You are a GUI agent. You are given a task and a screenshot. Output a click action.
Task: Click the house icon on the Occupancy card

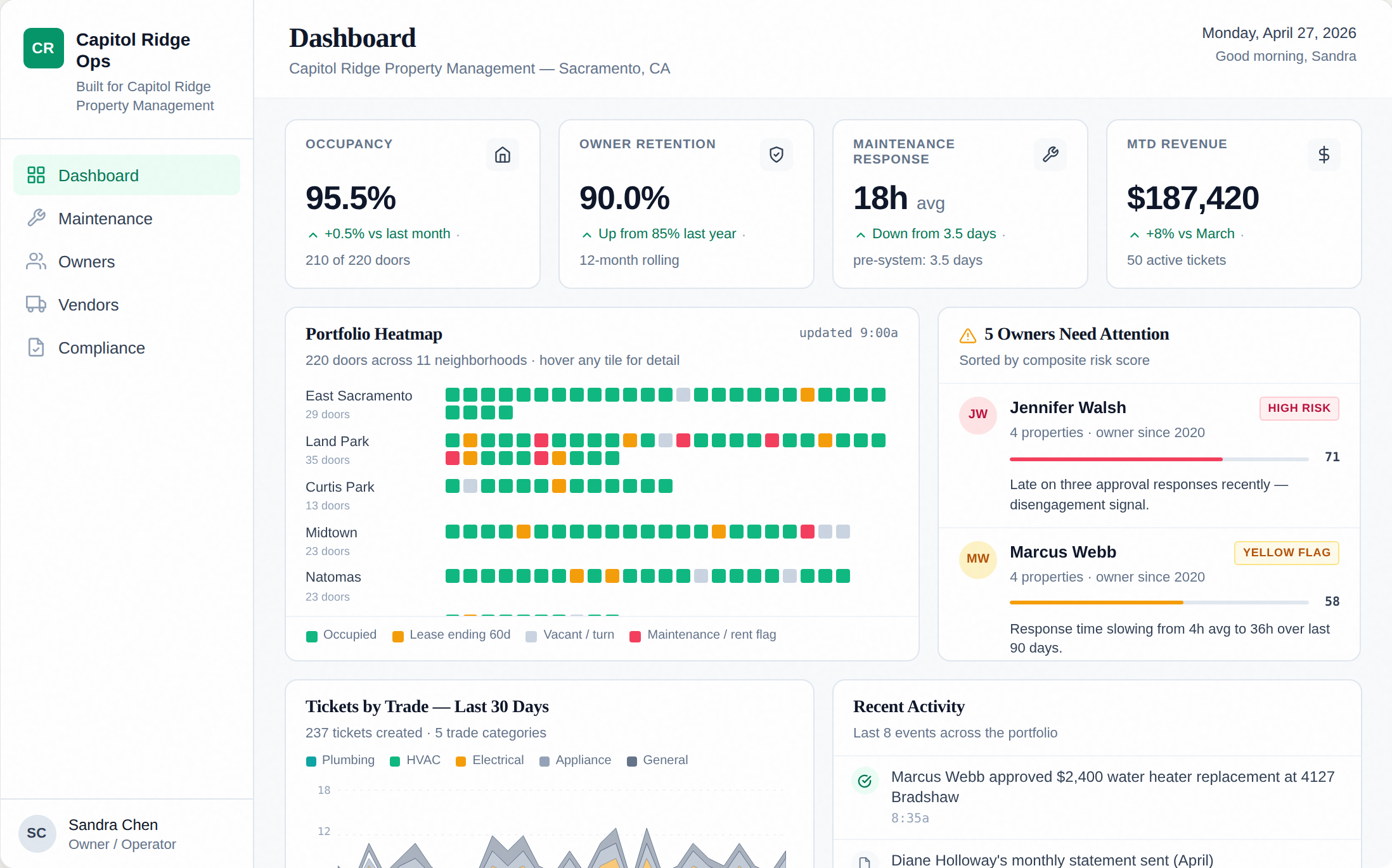(x=502, y=154)
